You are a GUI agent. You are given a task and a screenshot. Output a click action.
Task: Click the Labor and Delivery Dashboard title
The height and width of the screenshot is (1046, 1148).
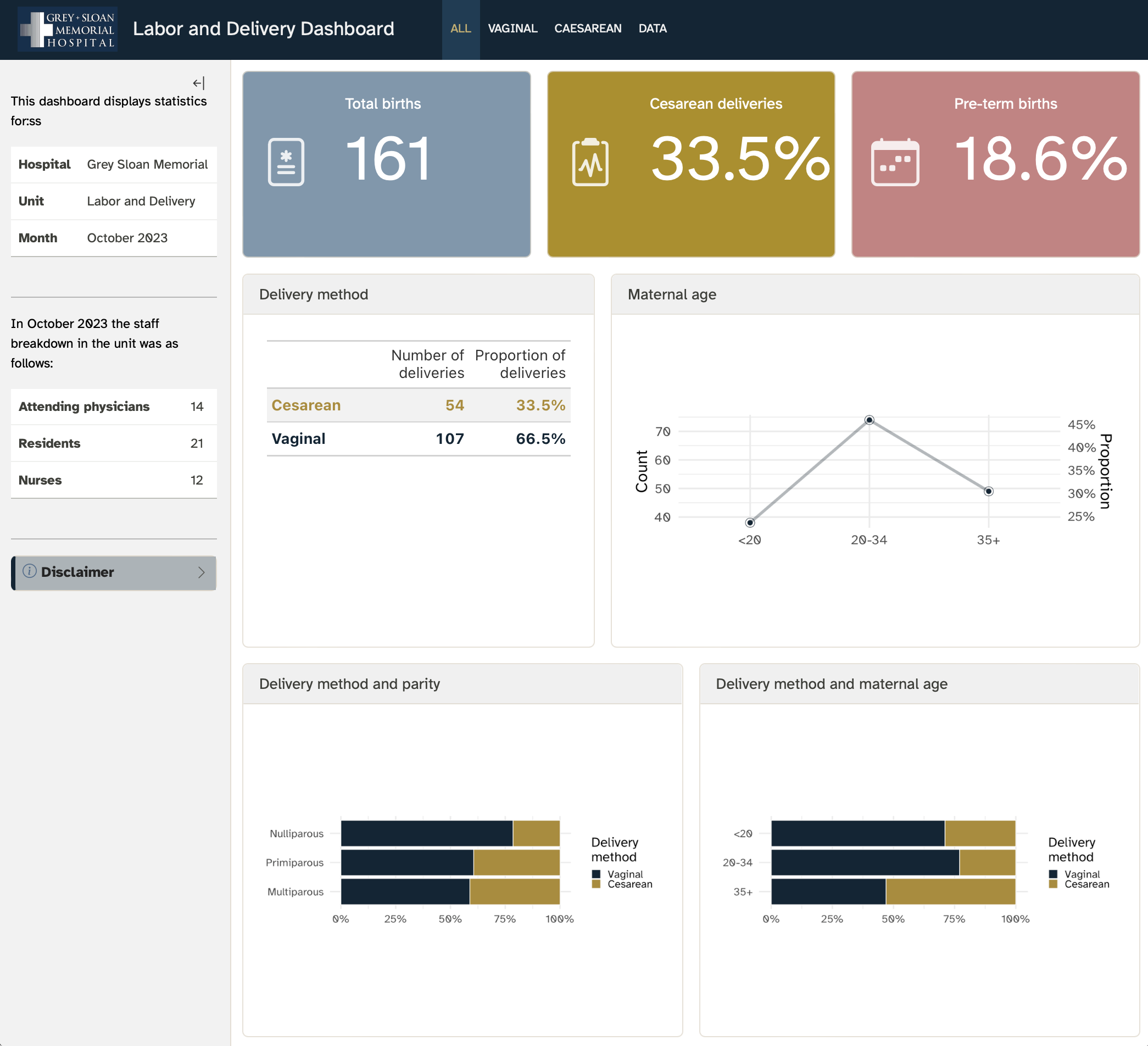coord(263,29)
